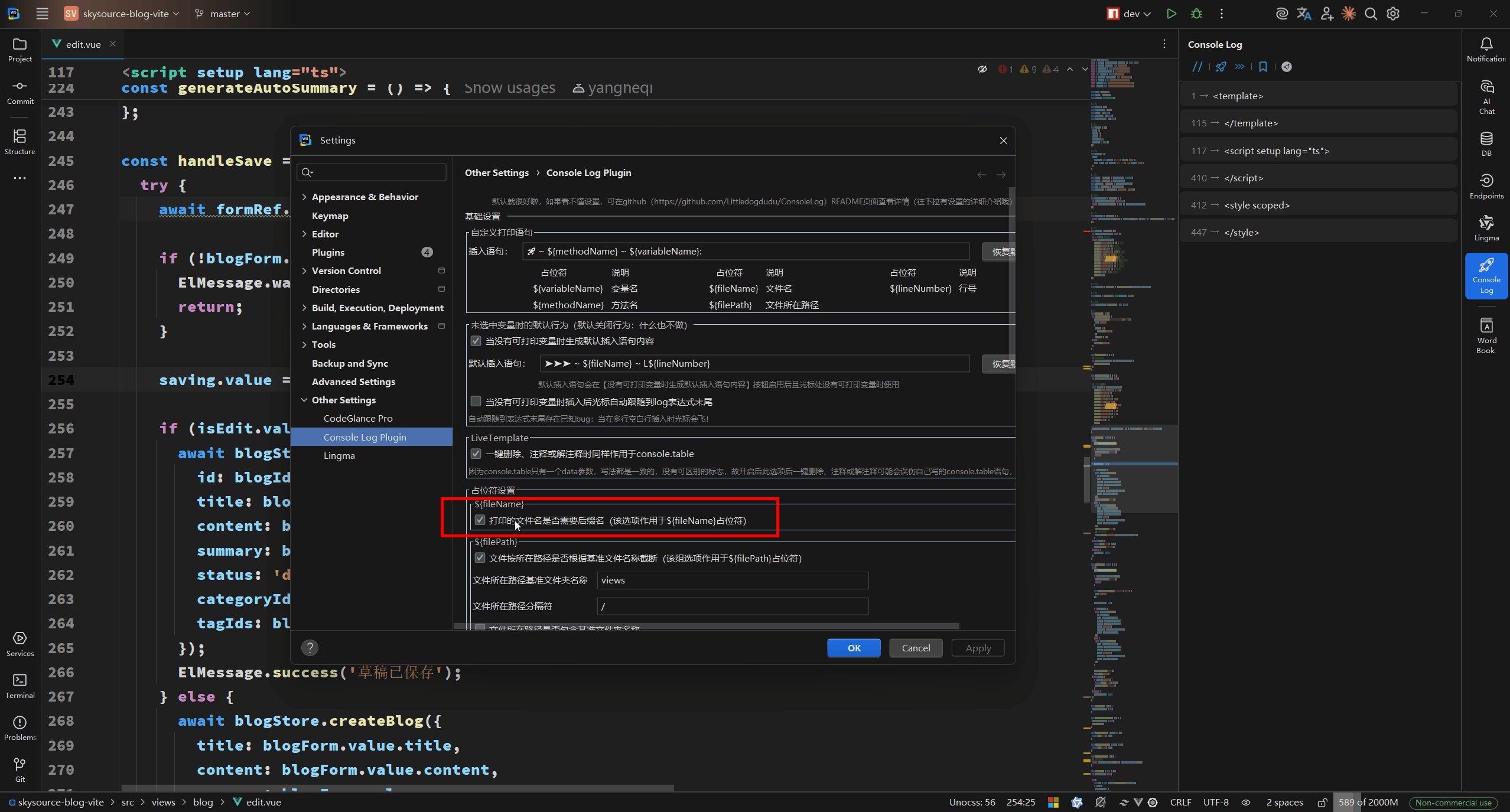Viewport: 1510px width, 812px height.
Task: Open the DB tool window
Action: tap(1486, 144)
